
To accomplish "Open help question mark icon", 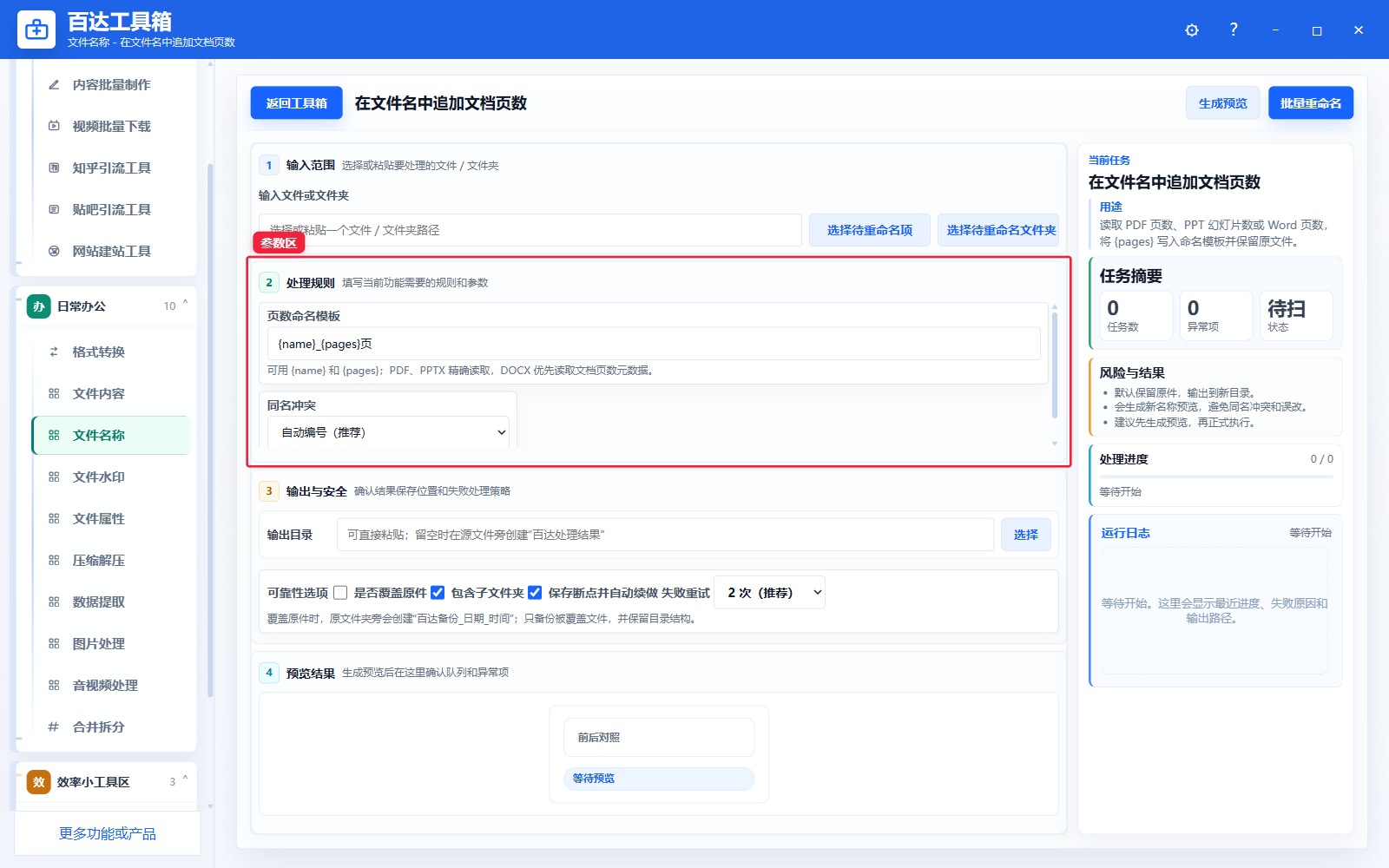I will point(1234,30).
